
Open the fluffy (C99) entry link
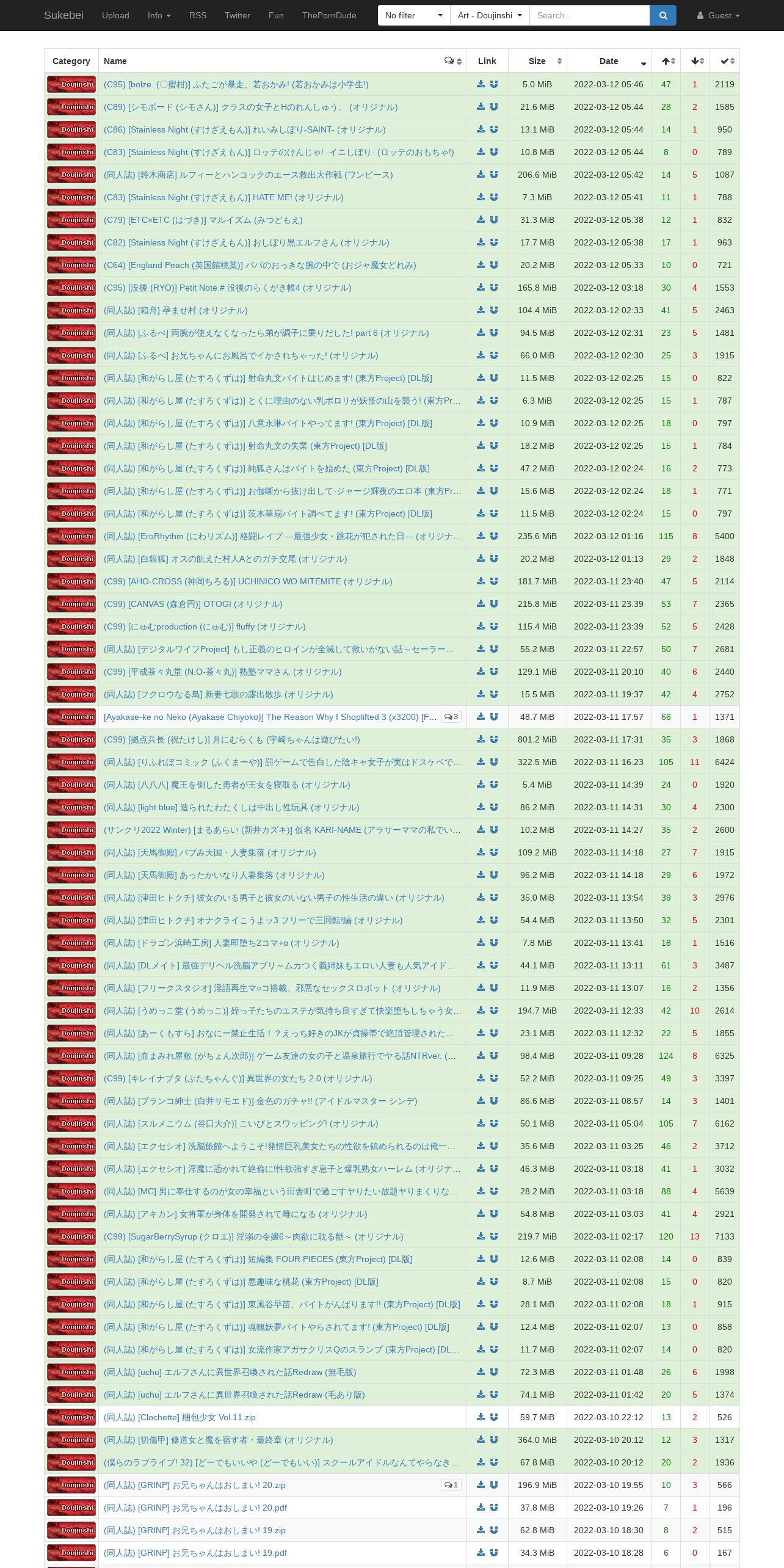(205, 626)
